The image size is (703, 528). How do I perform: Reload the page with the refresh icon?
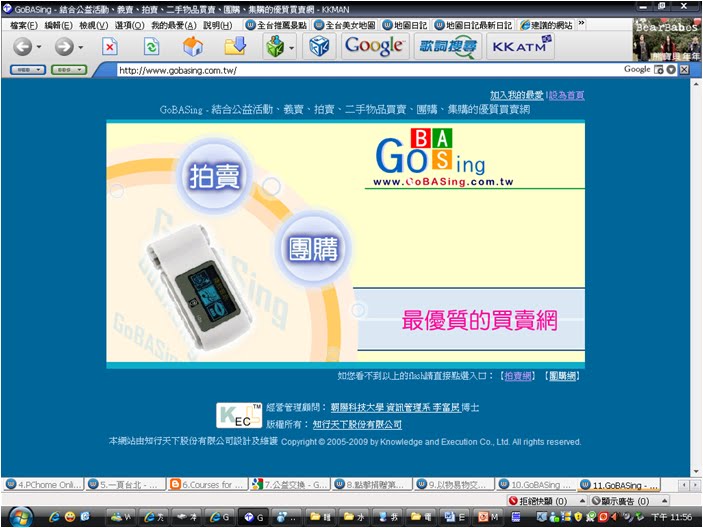[x=152, y=46]
